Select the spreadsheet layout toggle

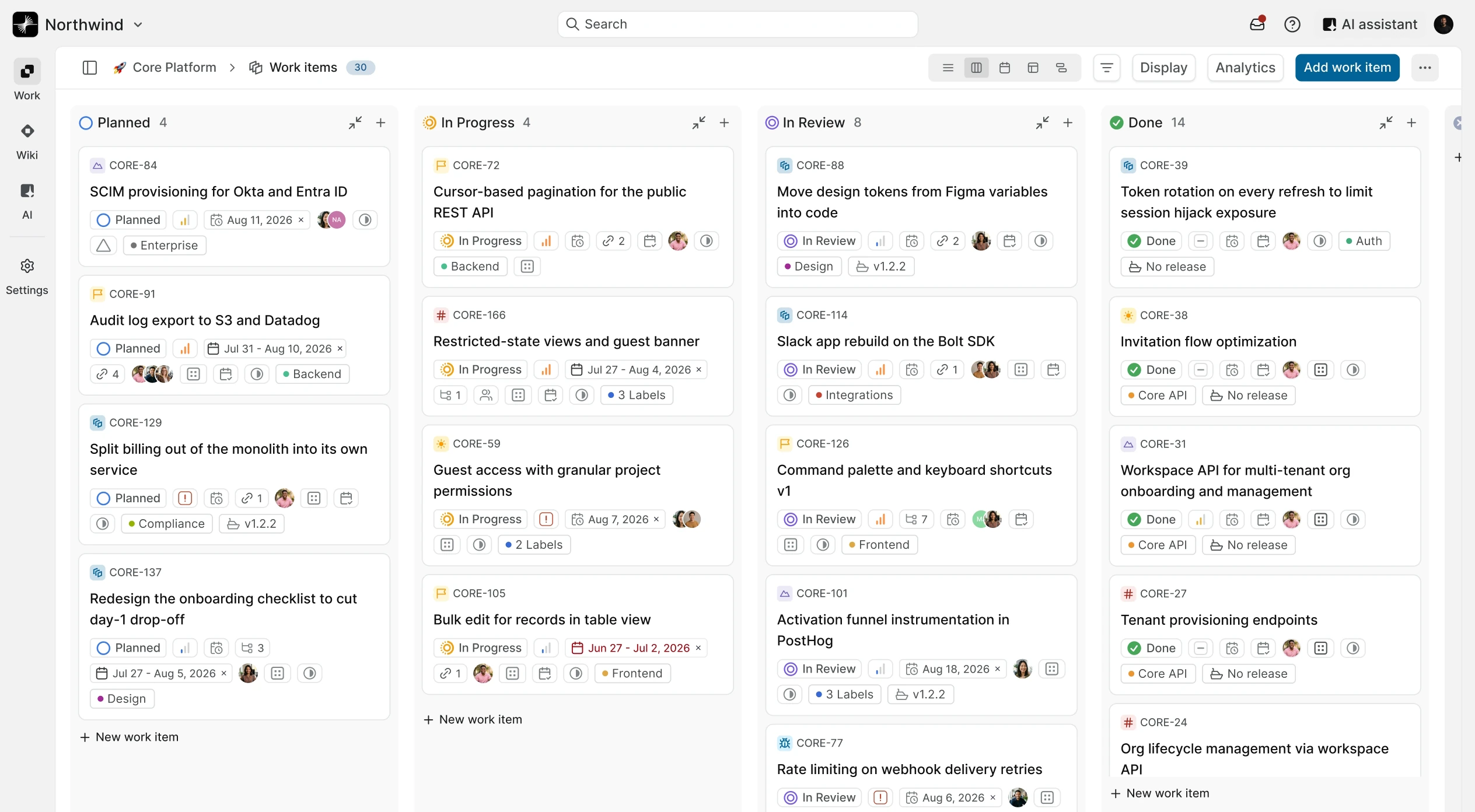click(x=1033, y=68)
